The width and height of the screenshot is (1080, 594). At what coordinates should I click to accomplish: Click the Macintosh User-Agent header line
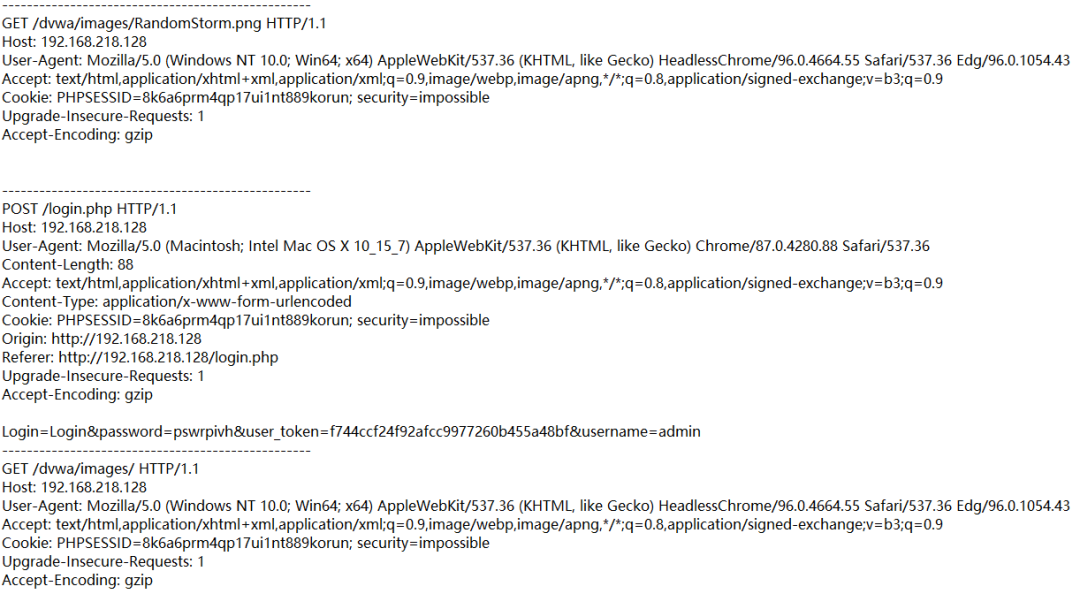tap(466, 246)
